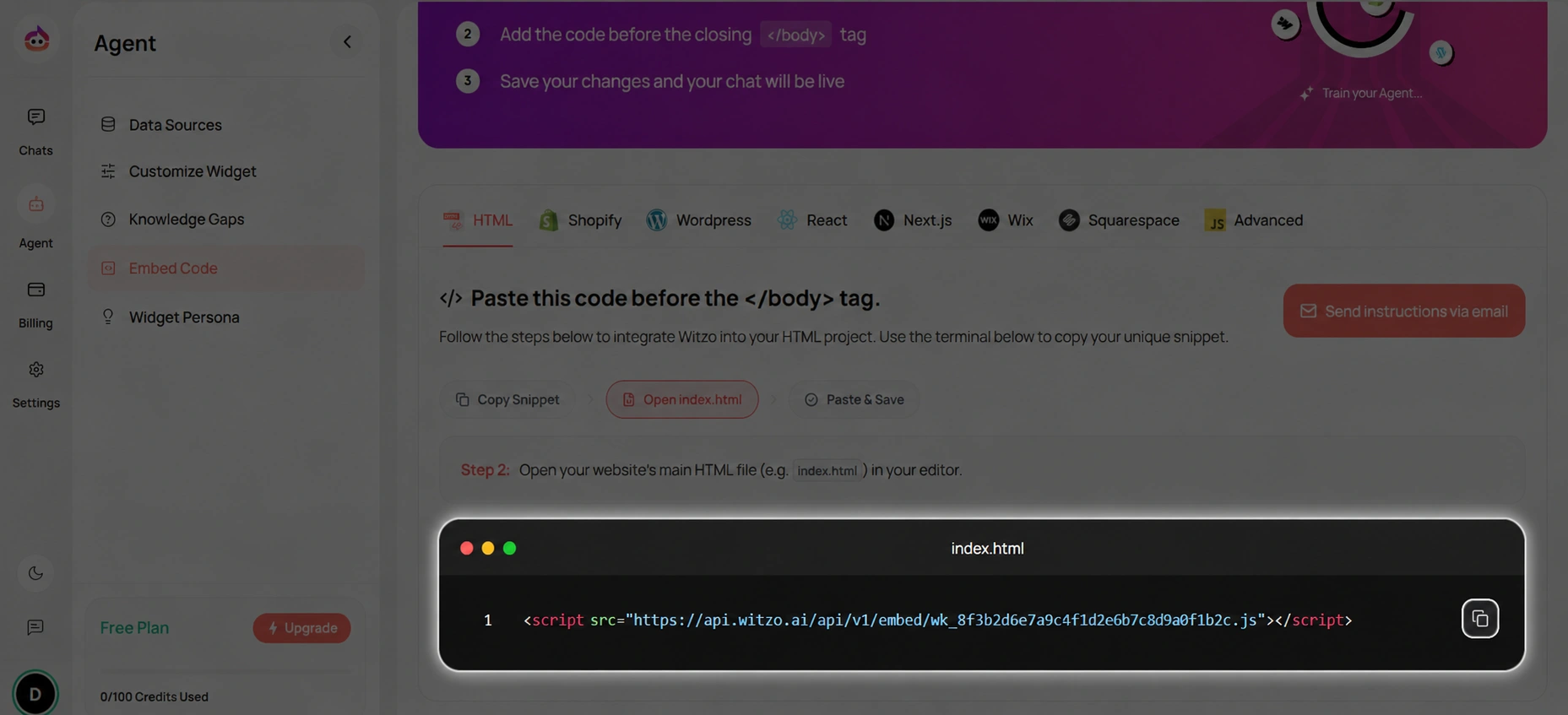Click the 0/100 Credits Used text
This screenshot has width=1568, height=715.
tap(155, 697)
